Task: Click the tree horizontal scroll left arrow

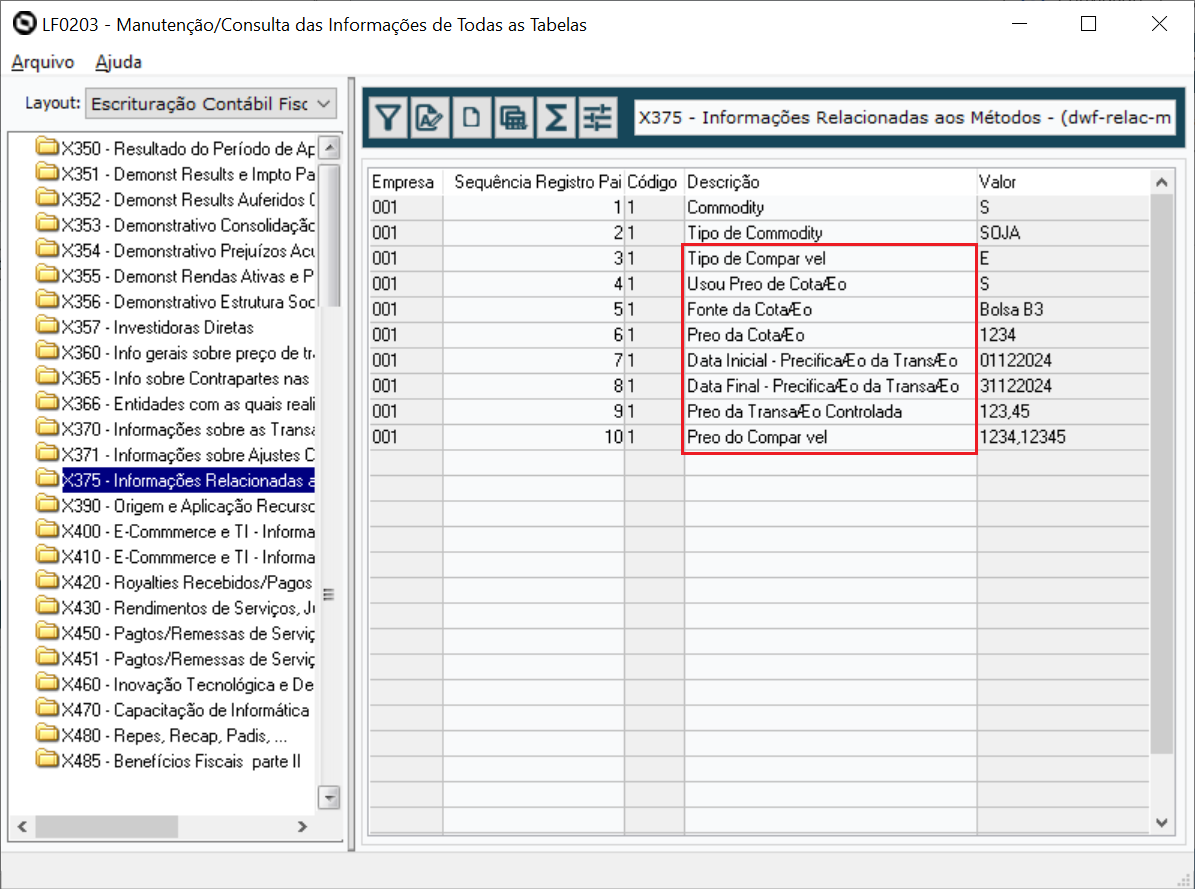Action: click(22, 826)
